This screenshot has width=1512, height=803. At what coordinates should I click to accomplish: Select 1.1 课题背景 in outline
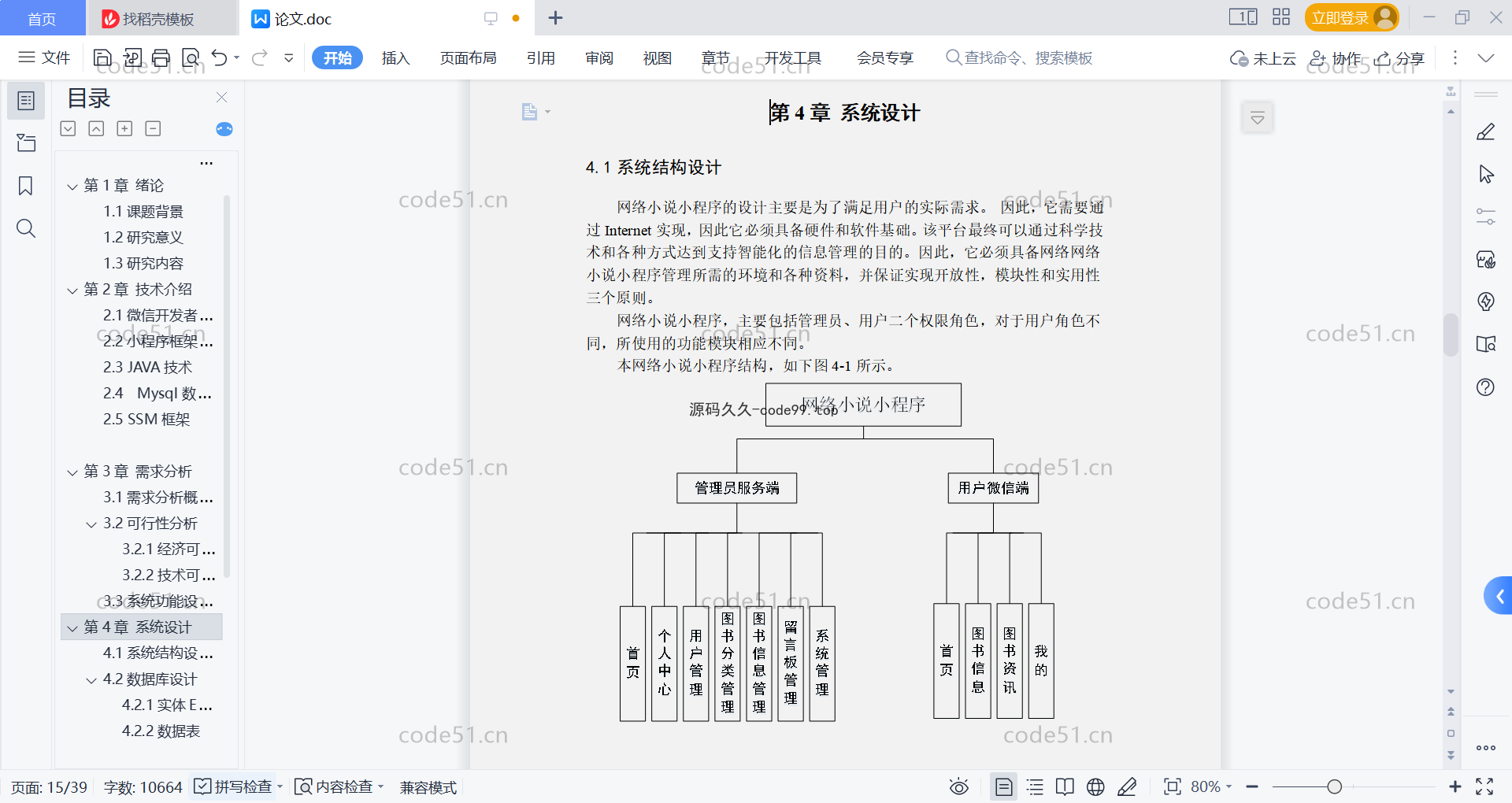(x=143, y=212)
